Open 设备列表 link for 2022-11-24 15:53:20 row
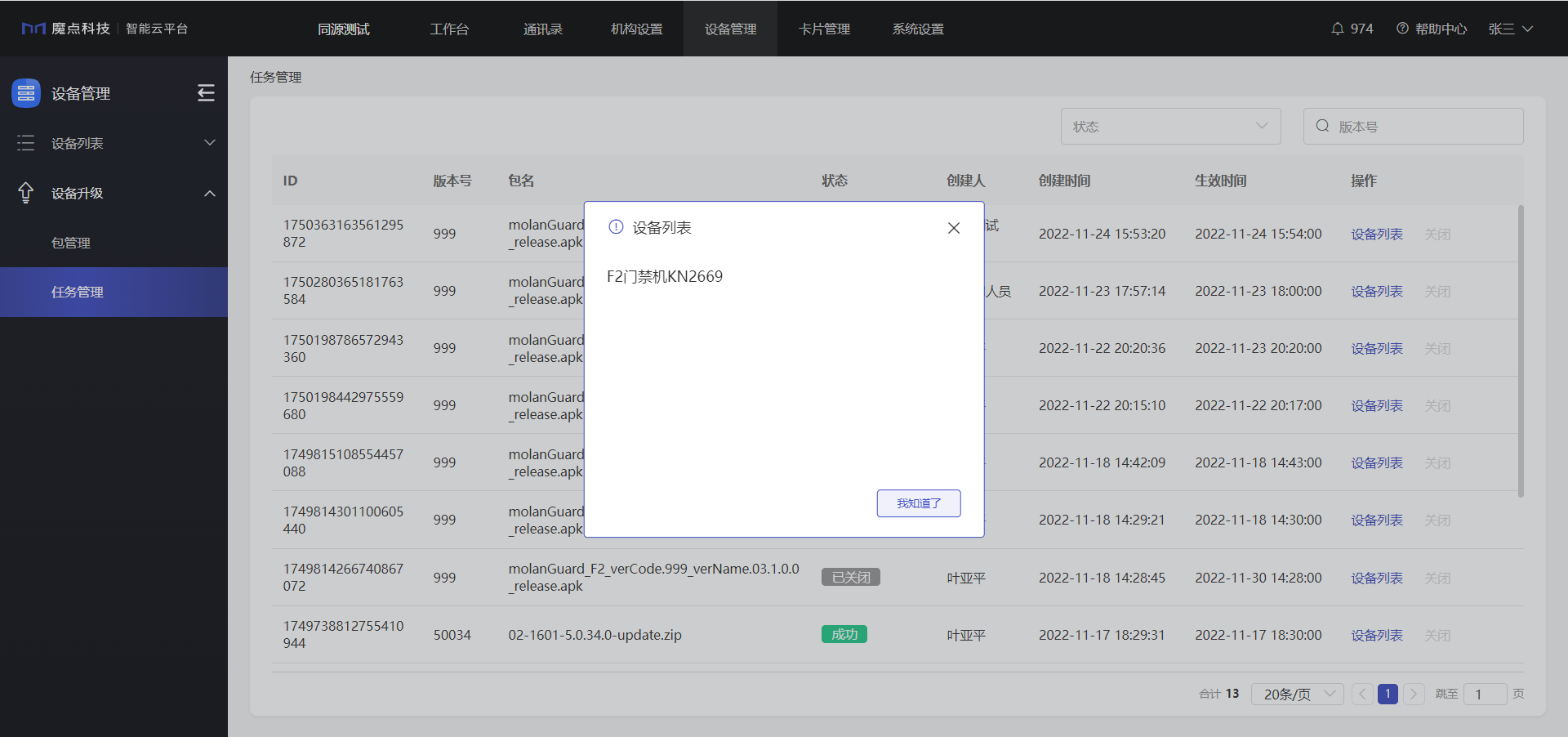1568x737 pixels. click(1377, 234)
